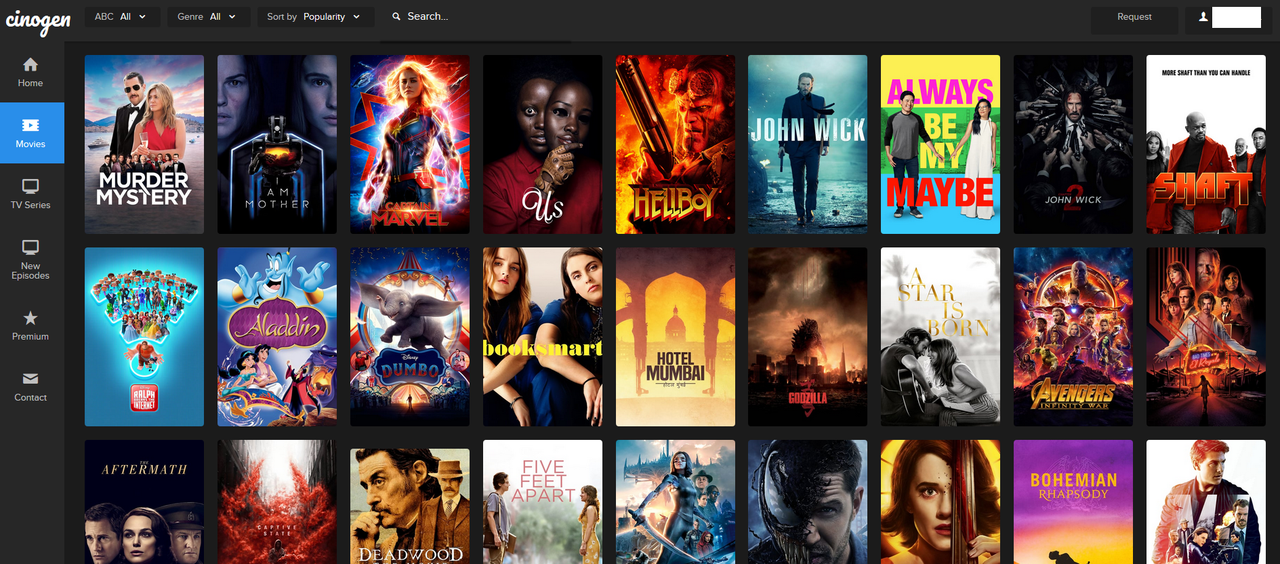Open the John Wick poster

[x=808, y=144]
